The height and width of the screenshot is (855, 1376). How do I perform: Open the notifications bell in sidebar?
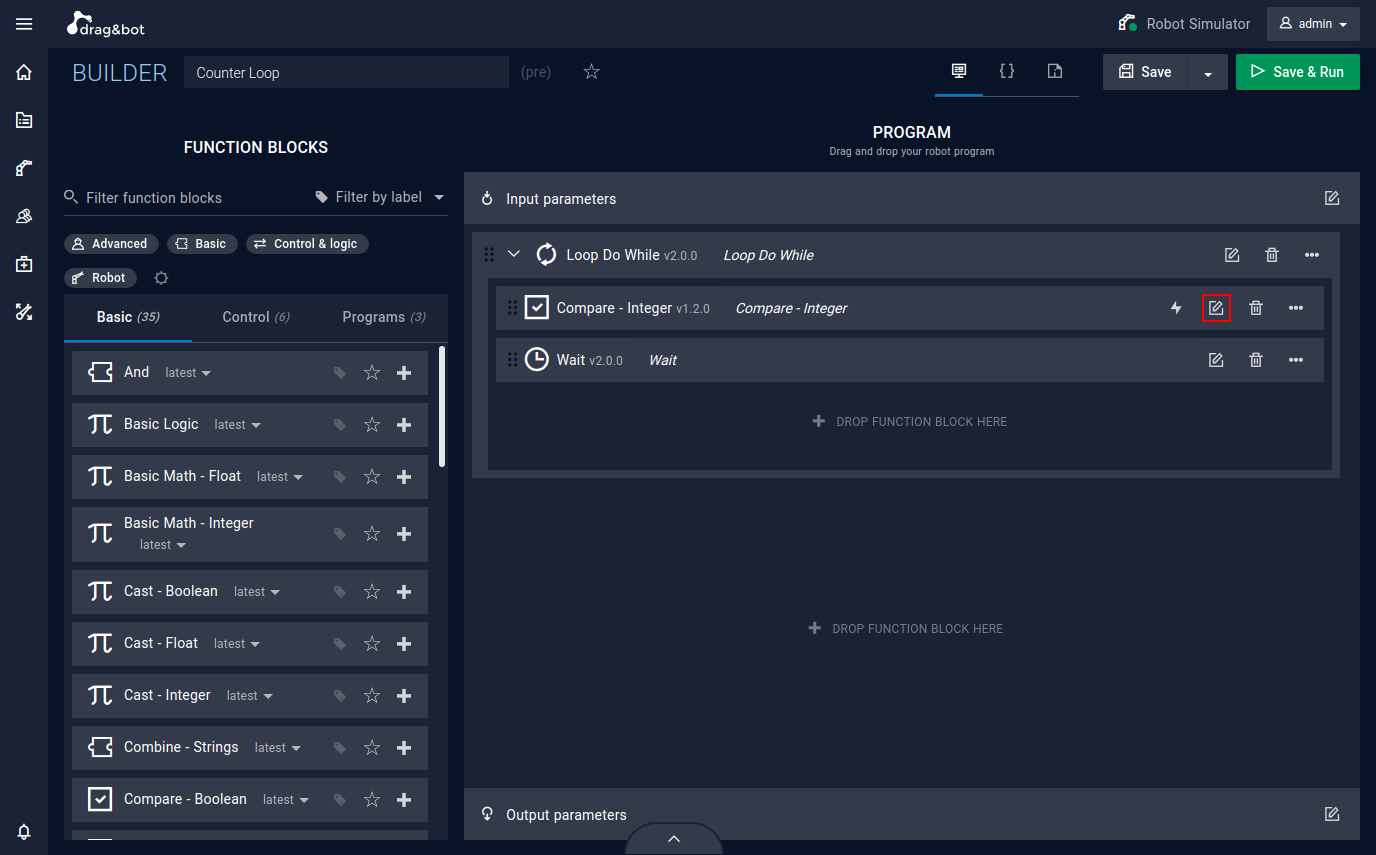tap(24, 831)
